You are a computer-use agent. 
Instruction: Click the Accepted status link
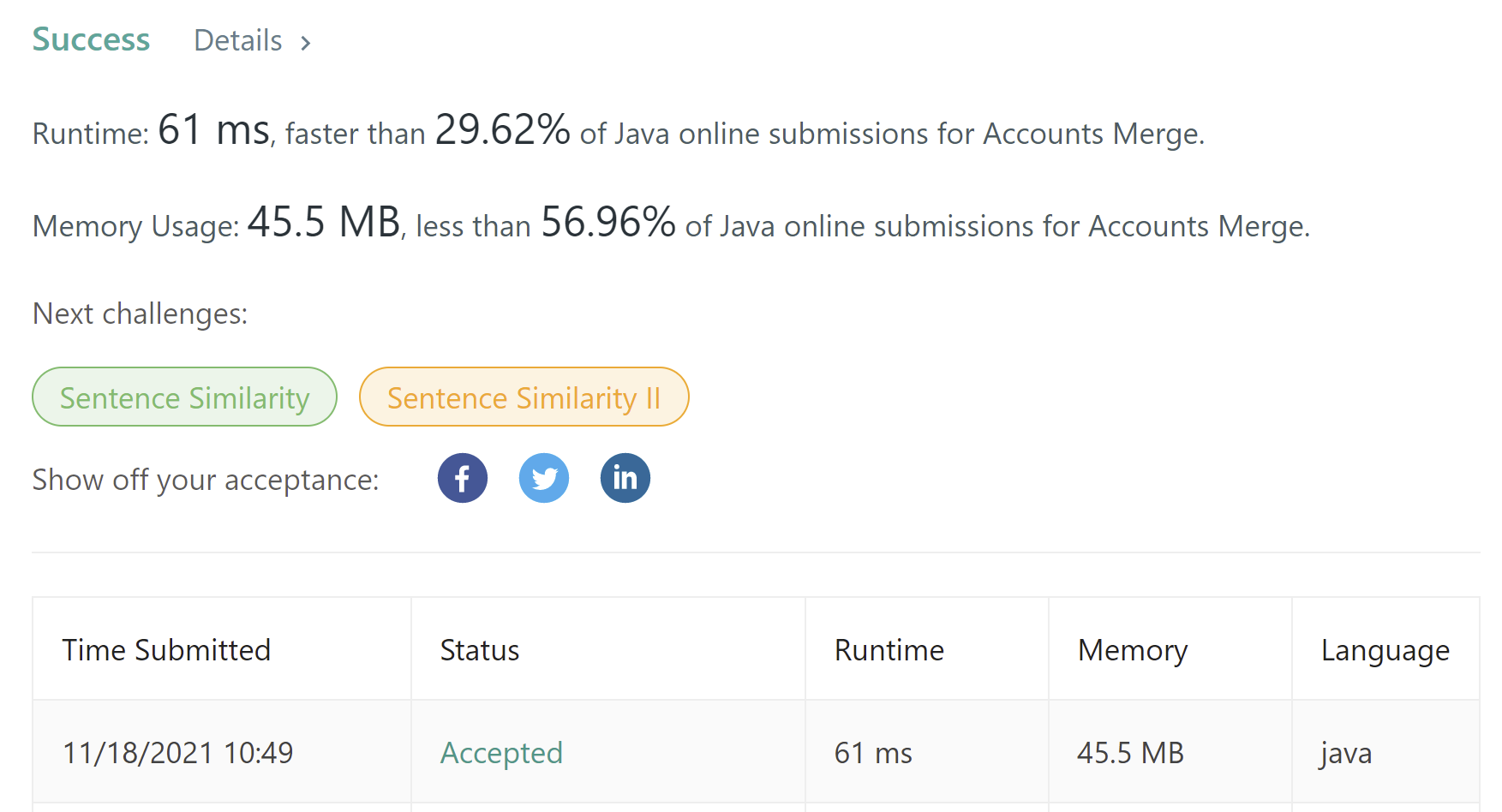click(501, 753)
